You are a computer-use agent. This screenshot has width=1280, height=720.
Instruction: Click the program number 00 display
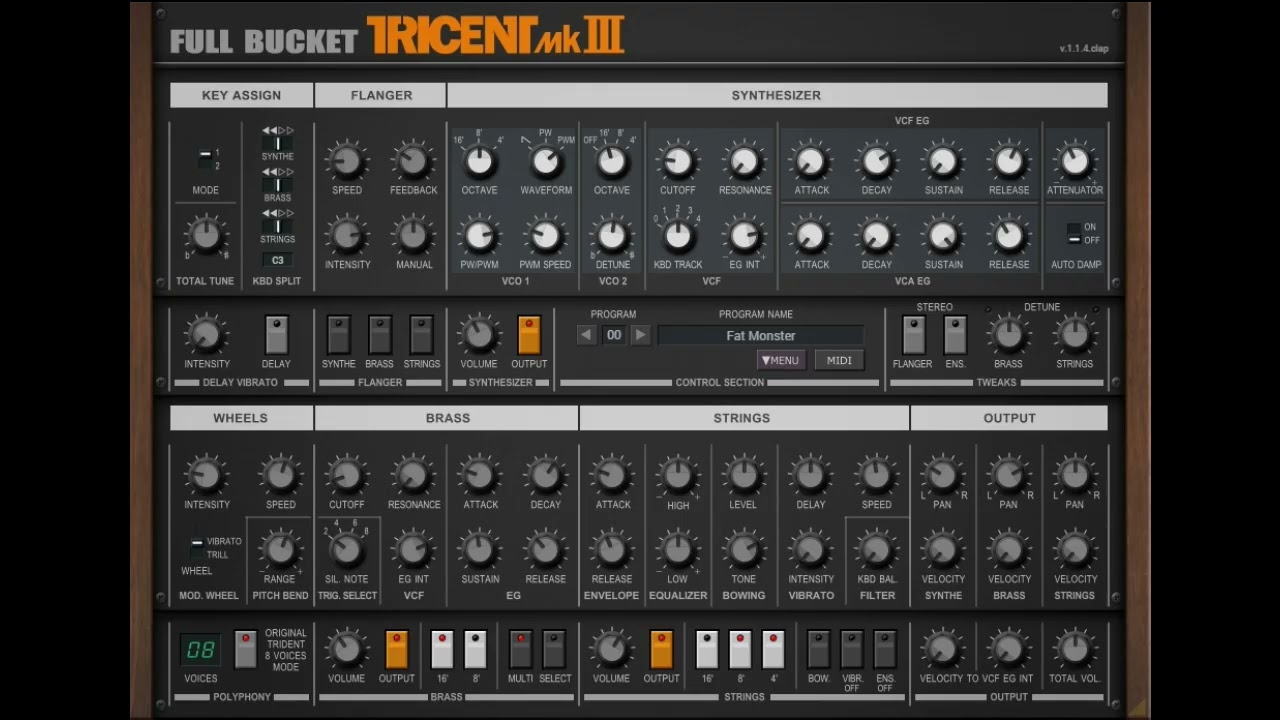[614, 336]
